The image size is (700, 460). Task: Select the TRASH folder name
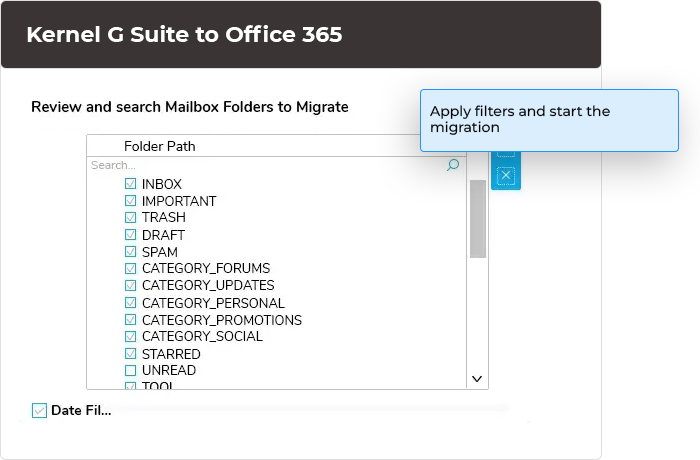tap(163, 217)
